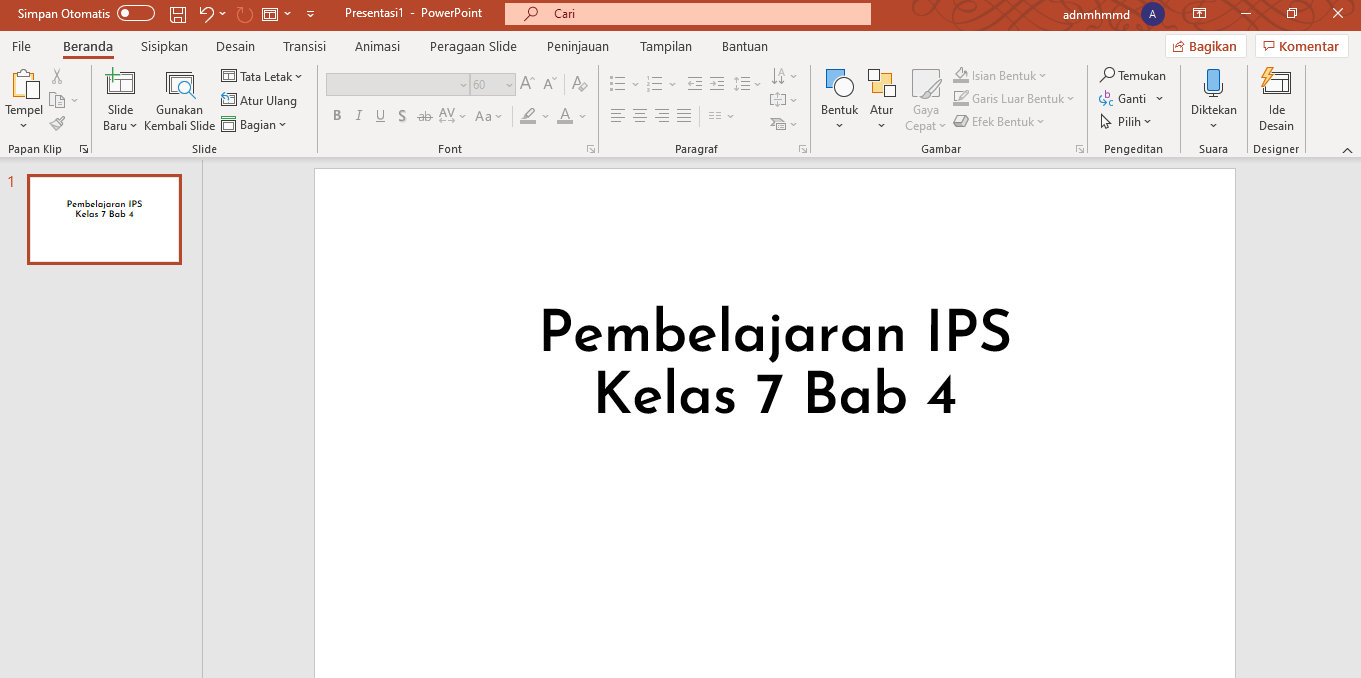Toggle underline formatting
Screen dimensions: 1361x678
pyautogui.click(x=380, y=116)
